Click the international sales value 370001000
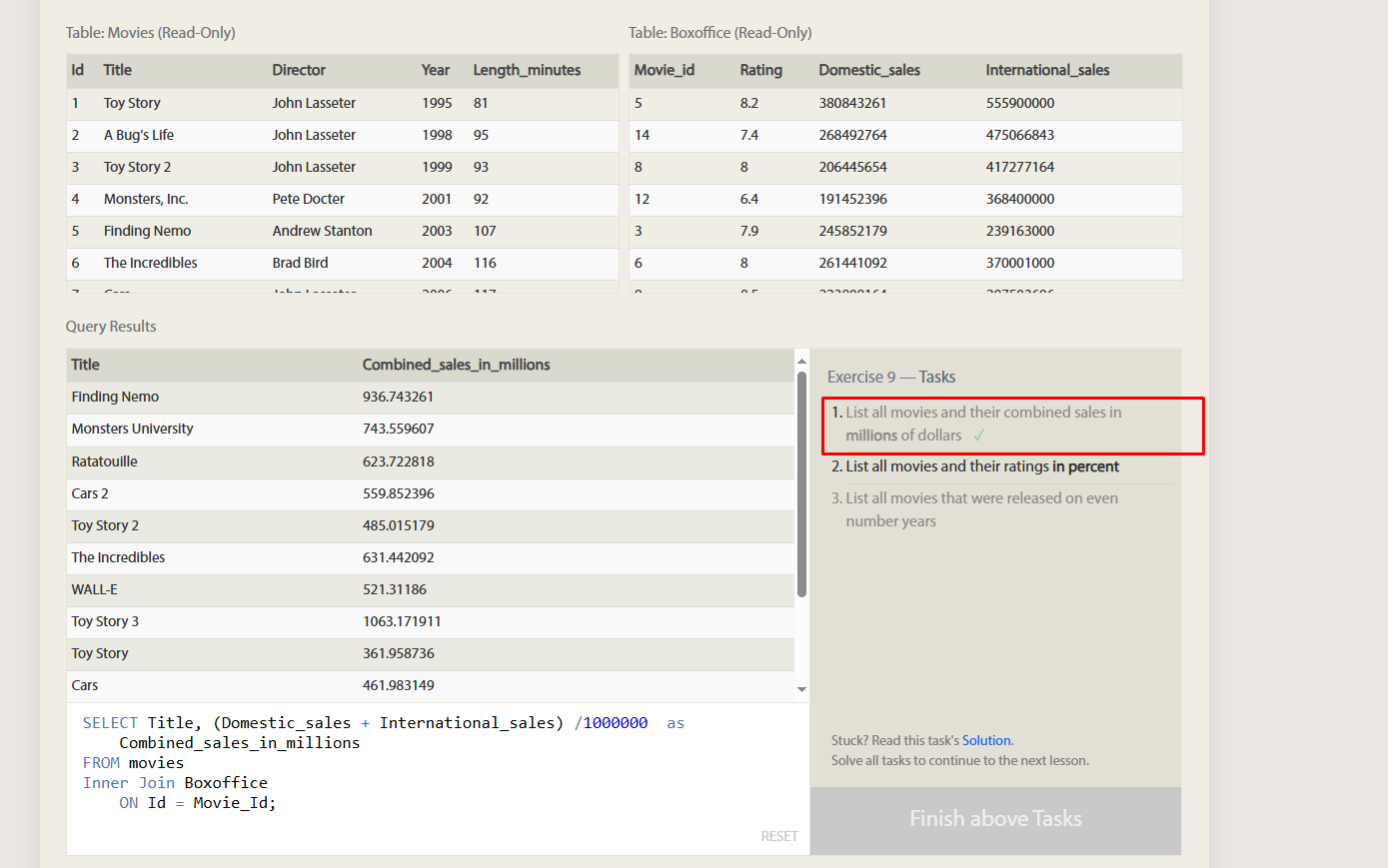The width and height of the screenshot is (1388, 868). [x=1019, y=263]
